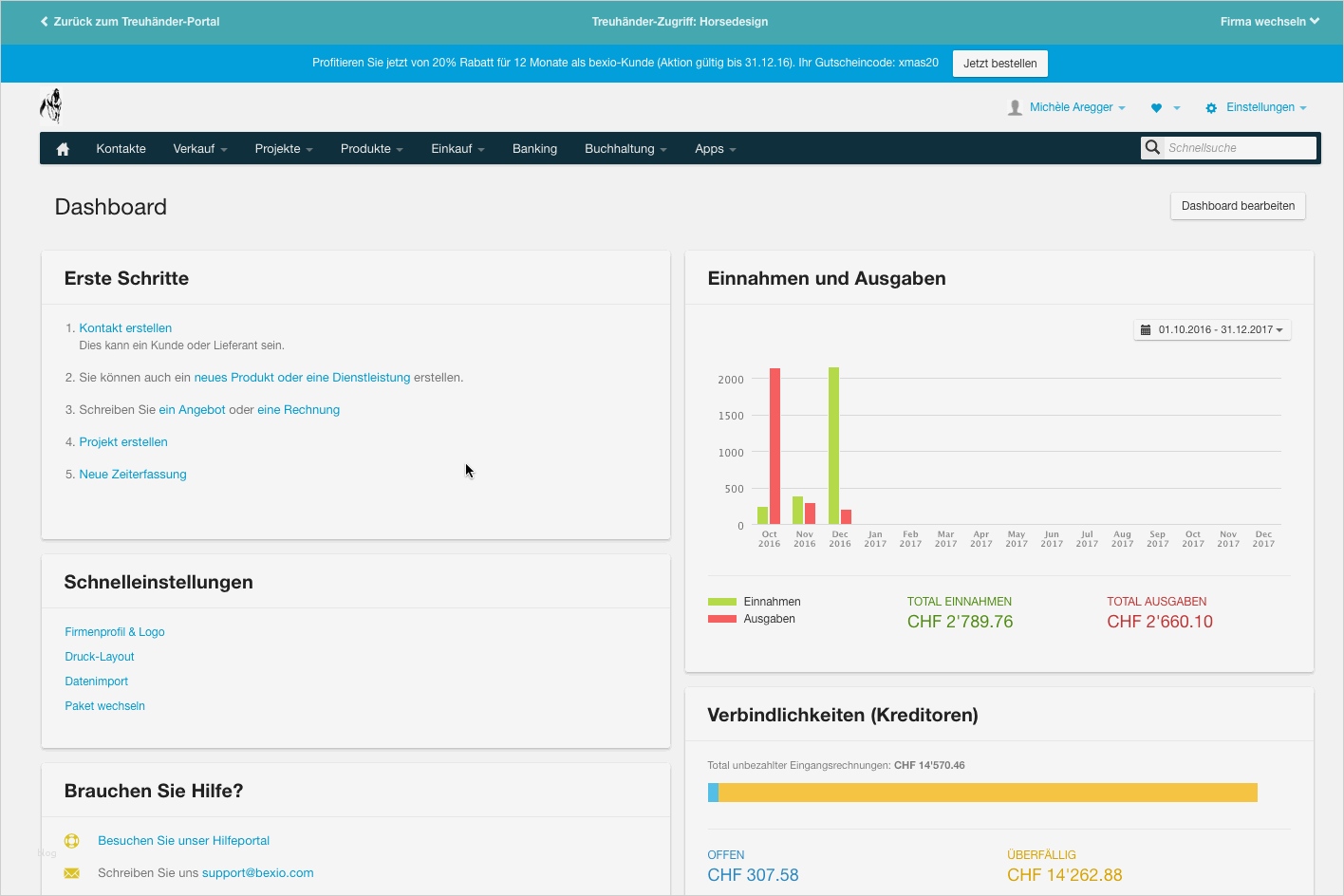Open the Kontakt erstellen link
The width and height of the screenshot is (1344, 896).
[x=125, y=328]
